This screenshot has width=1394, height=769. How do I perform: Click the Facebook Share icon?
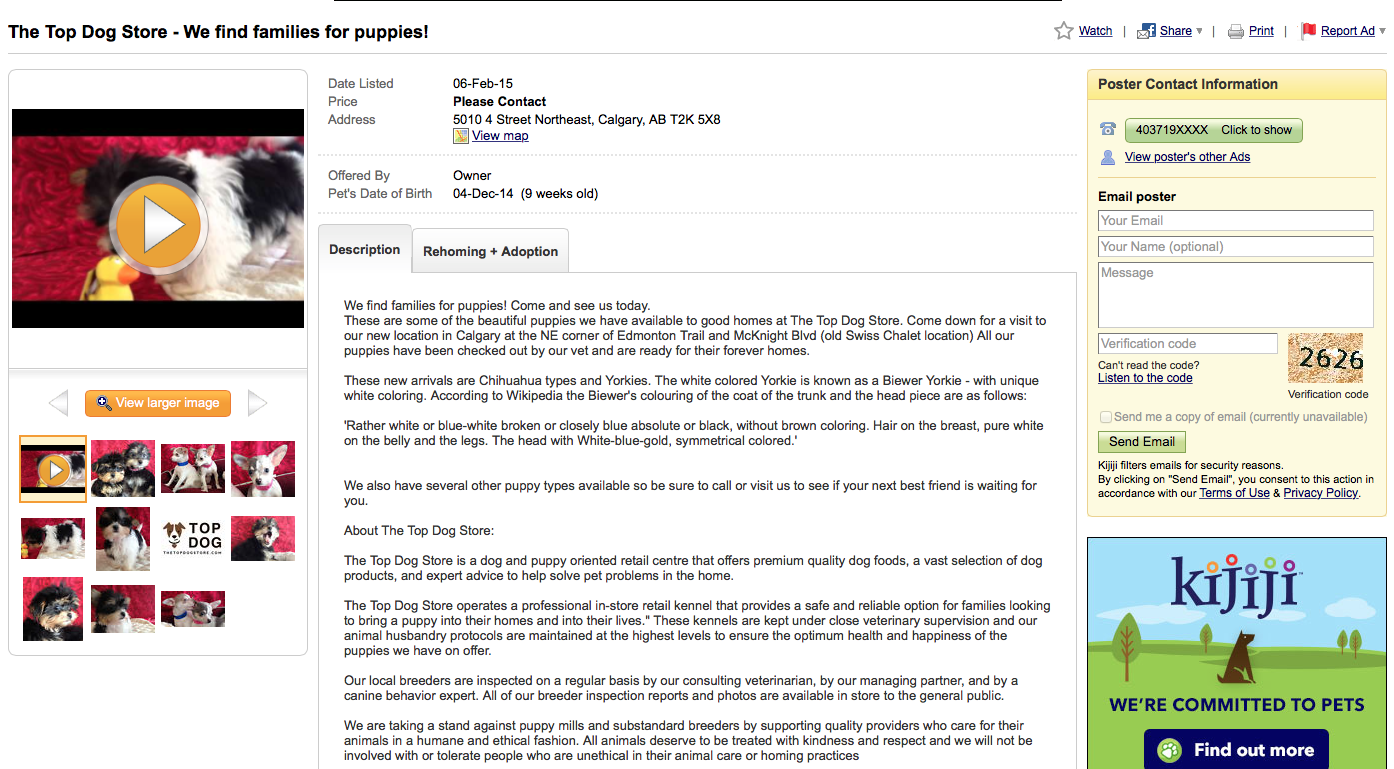[x=1146, y=31]
